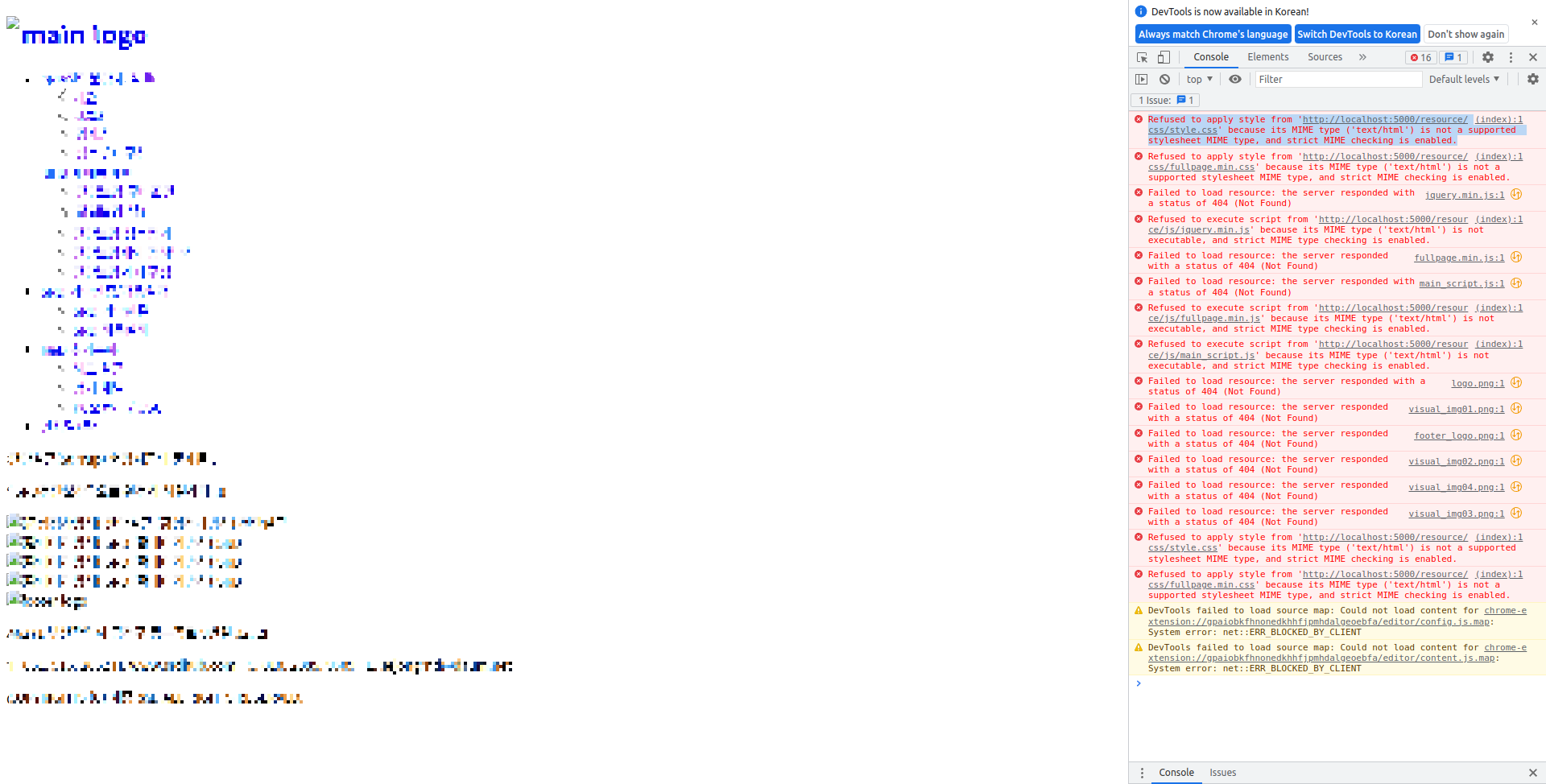Screen dimensions: 1546x784
Task: Click request icon beside visual_img04.png:1
Action: tap(1516, 486)
